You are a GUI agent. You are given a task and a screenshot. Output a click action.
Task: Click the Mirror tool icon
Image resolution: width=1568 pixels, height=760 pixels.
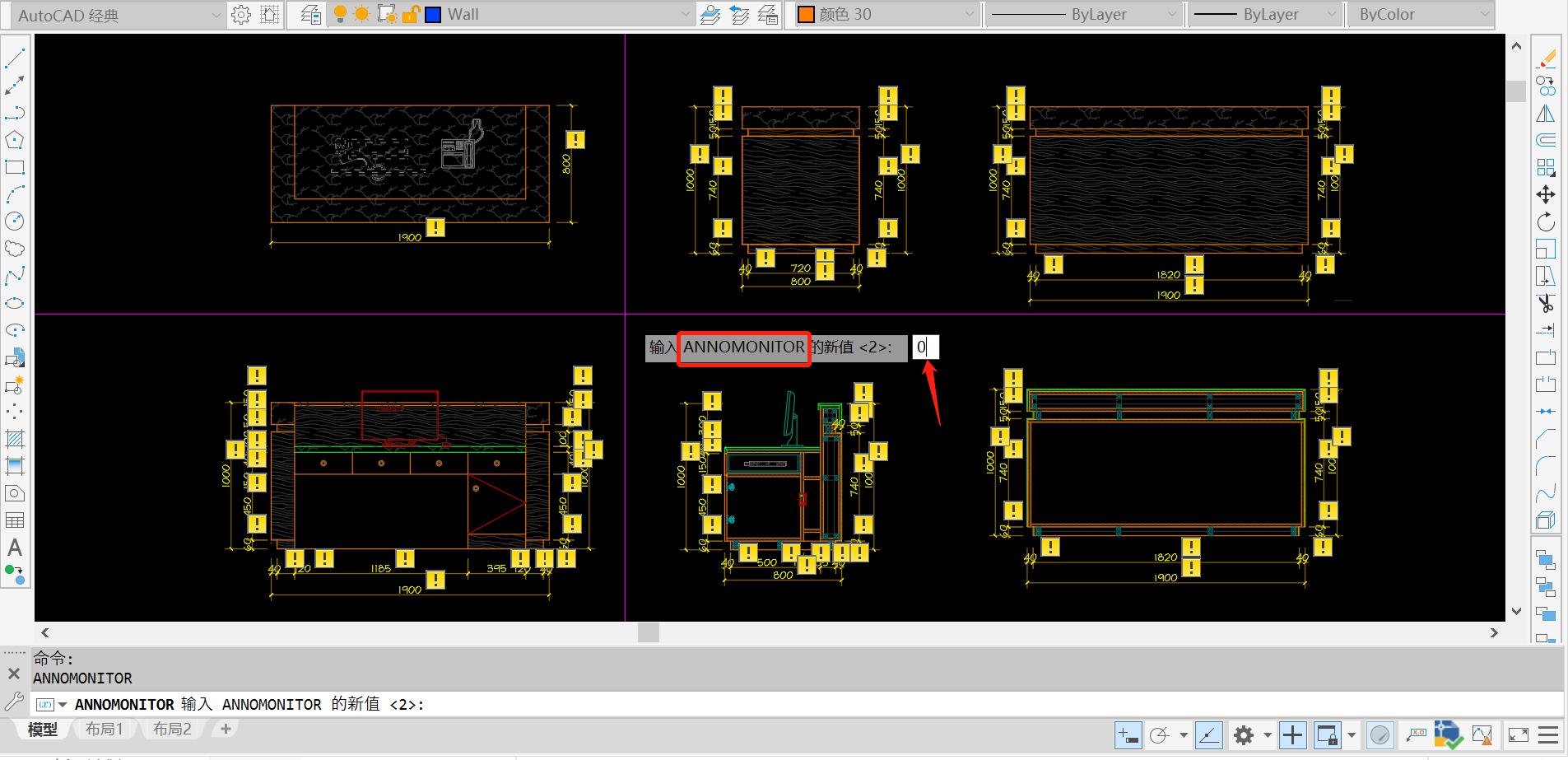(x=1546, y=114)
